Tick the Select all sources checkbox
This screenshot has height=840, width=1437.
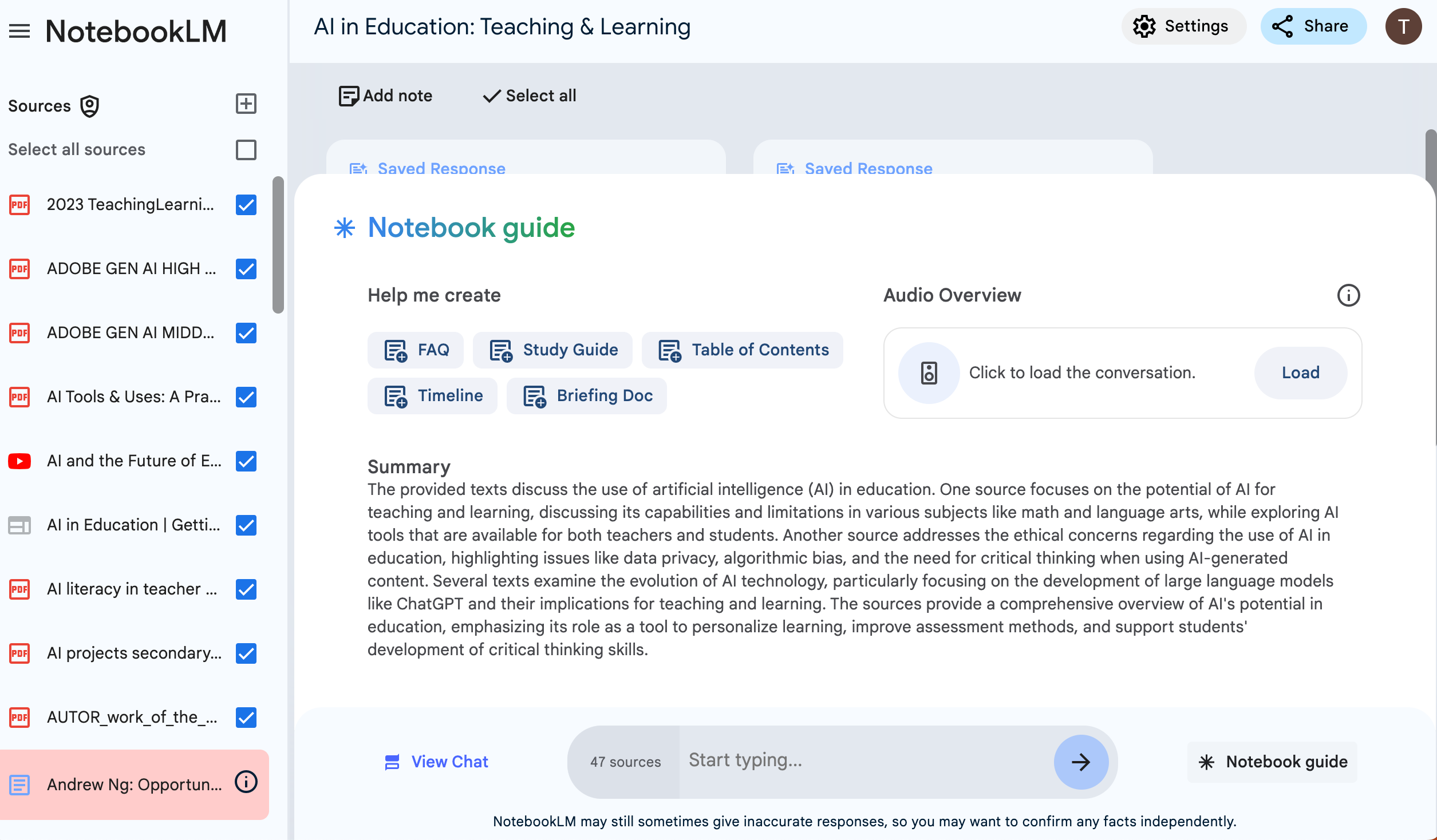coord(246,150)
